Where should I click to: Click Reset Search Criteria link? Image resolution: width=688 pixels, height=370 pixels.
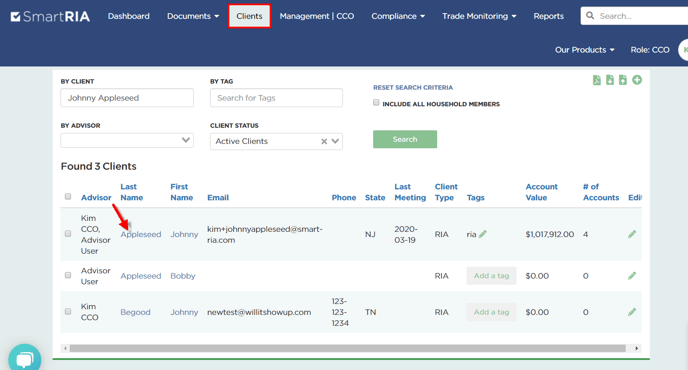(413, 88)
